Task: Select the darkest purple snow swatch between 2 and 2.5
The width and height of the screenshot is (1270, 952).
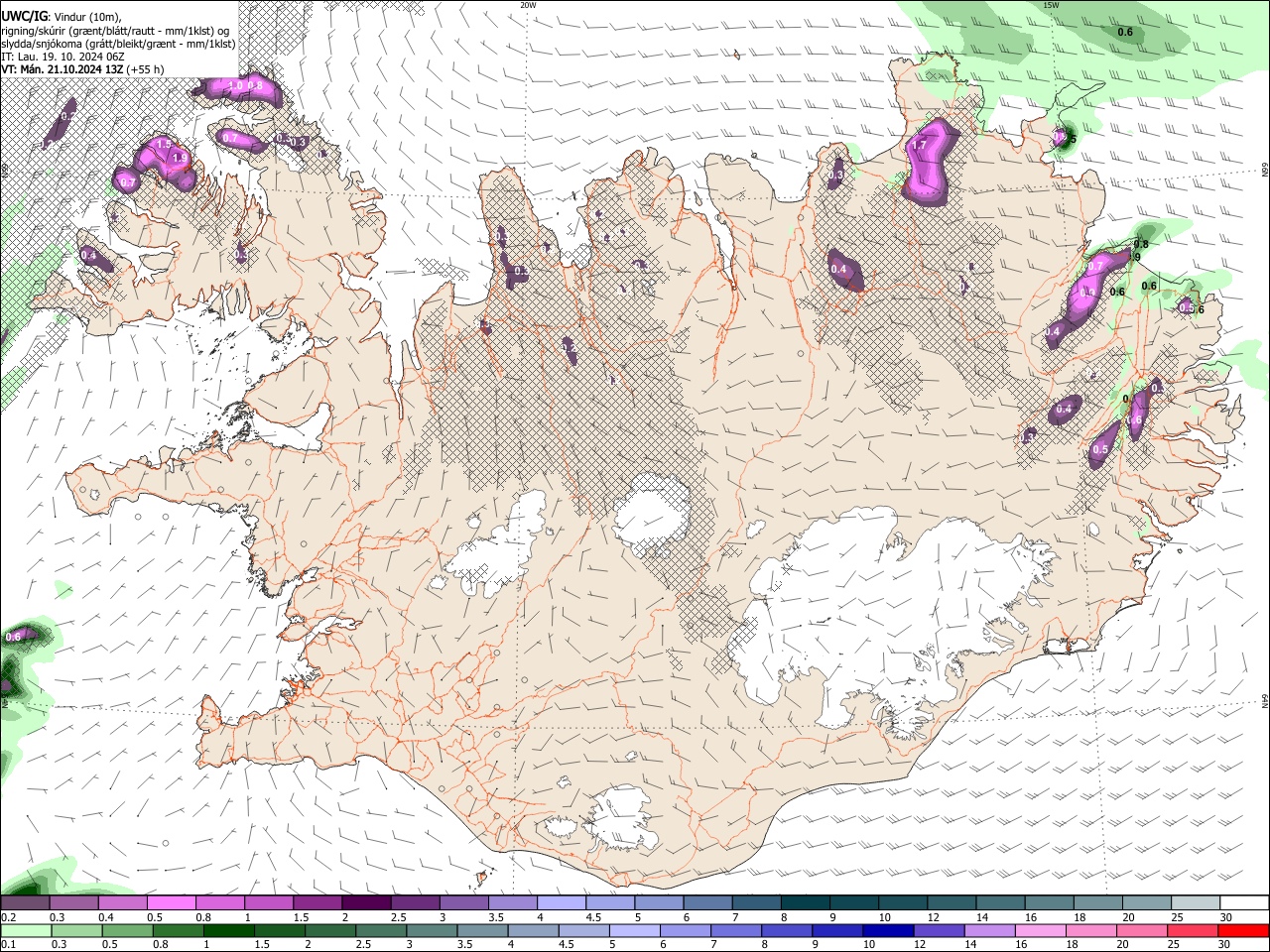Action: point(366,902)
